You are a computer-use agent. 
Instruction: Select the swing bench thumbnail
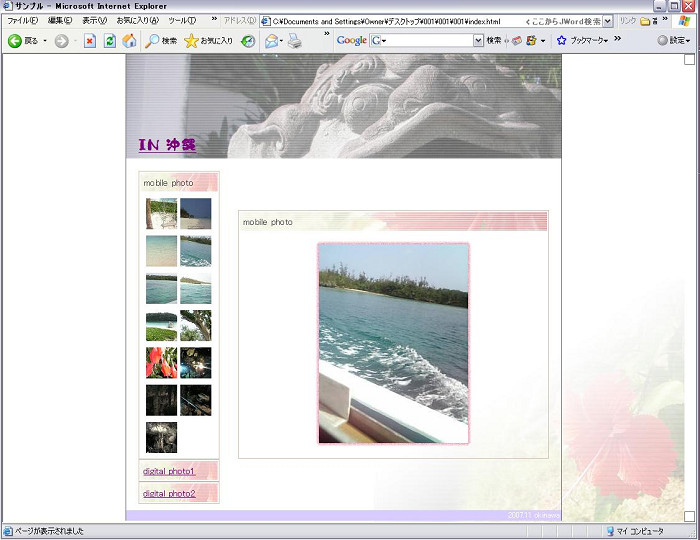162,214
